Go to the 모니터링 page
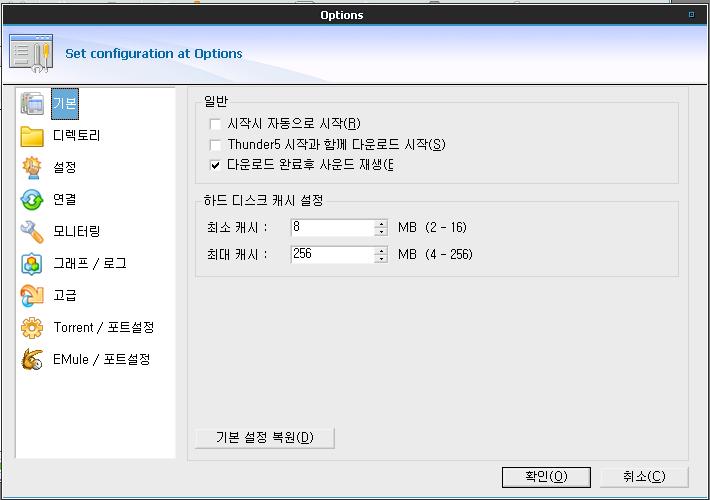710x500 pixels. 77,231
